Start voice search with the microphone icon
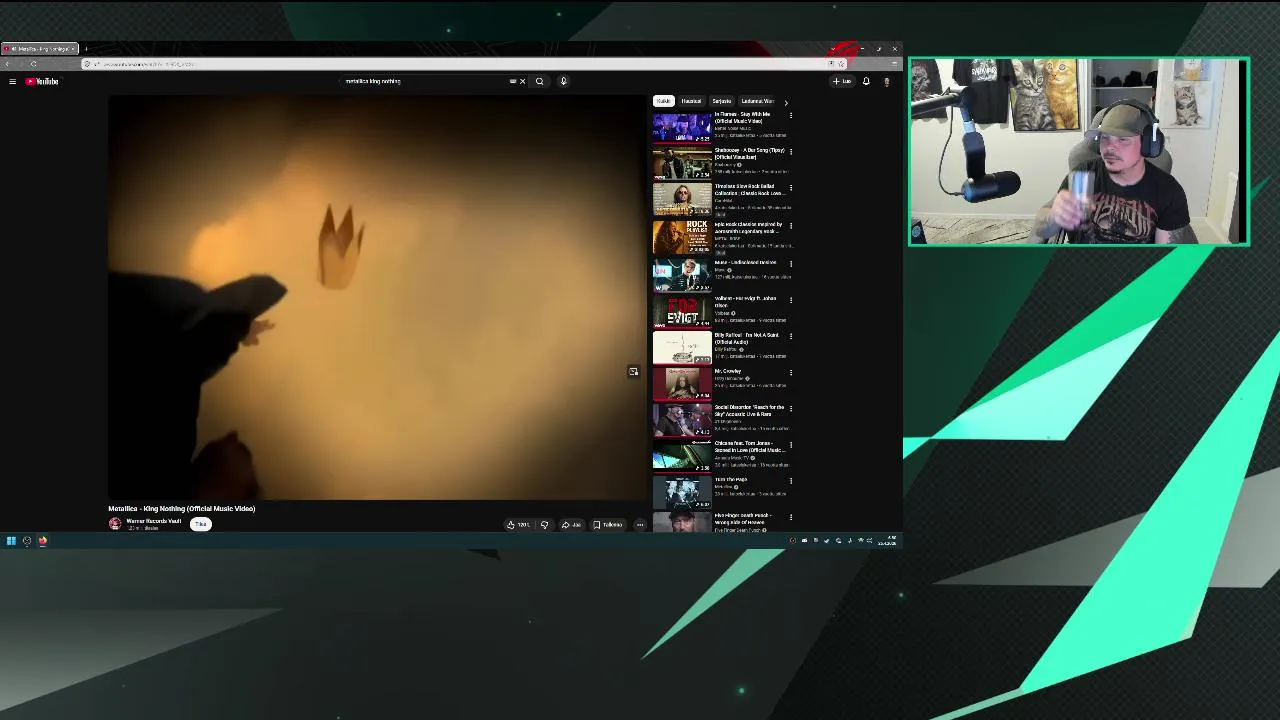 click(x=563, y=81)
